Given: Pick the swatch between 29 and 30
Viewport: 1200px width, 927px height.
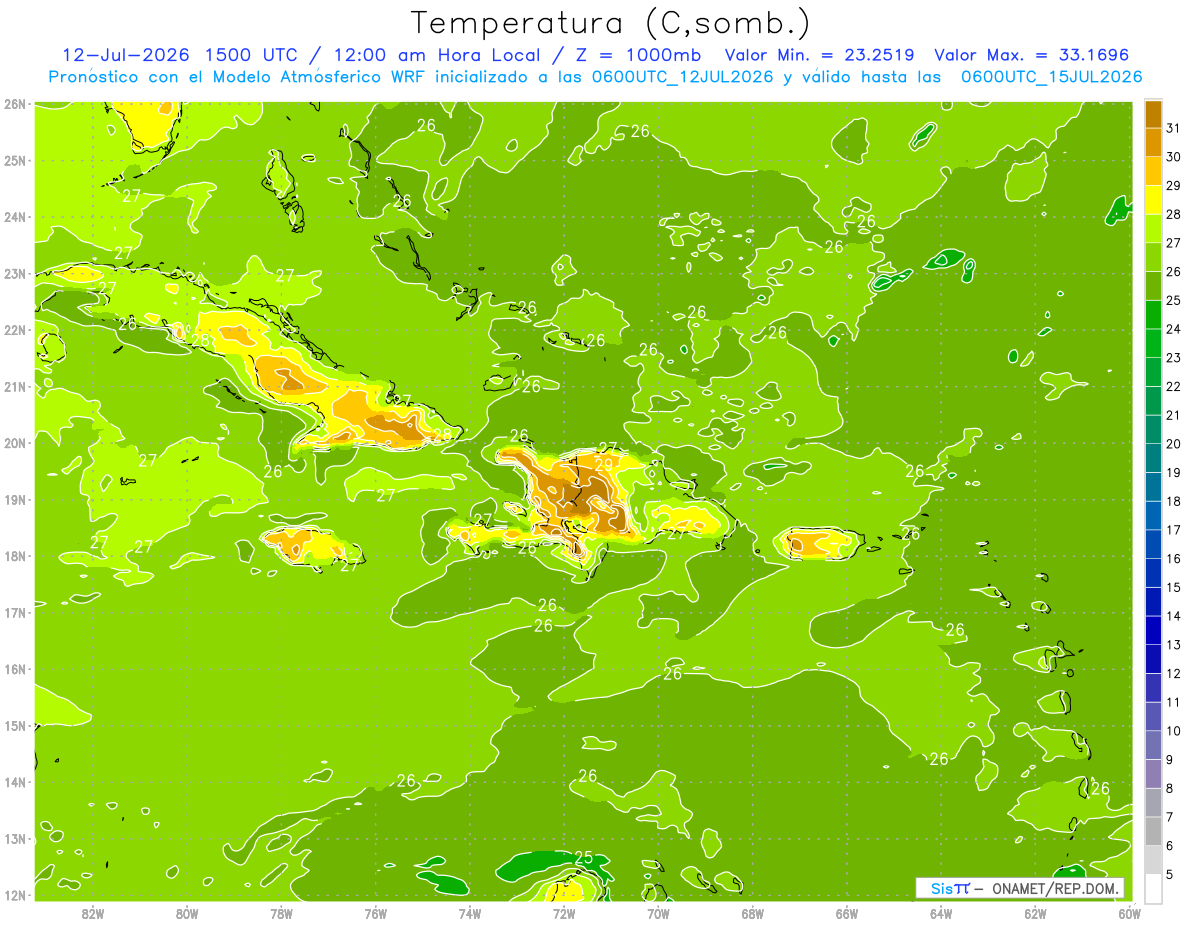Looking at the screenshot, I should (x=1153, y=171).
